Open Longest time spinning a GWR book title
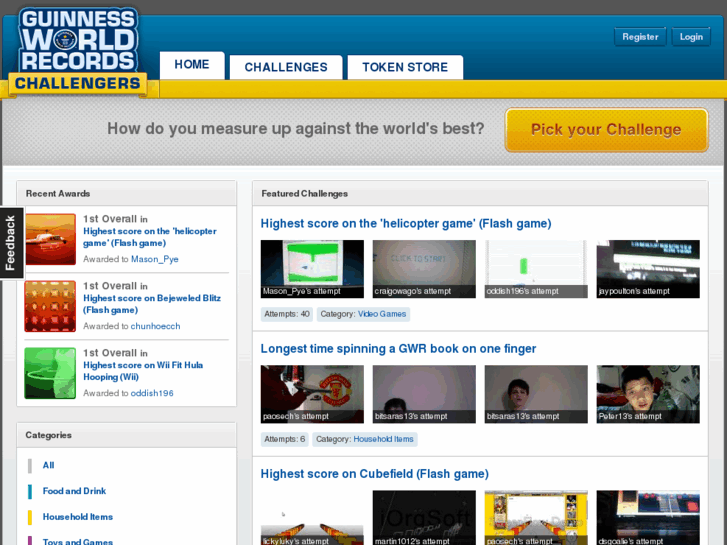The image size is (727, 545). click(x=398, y=349)
